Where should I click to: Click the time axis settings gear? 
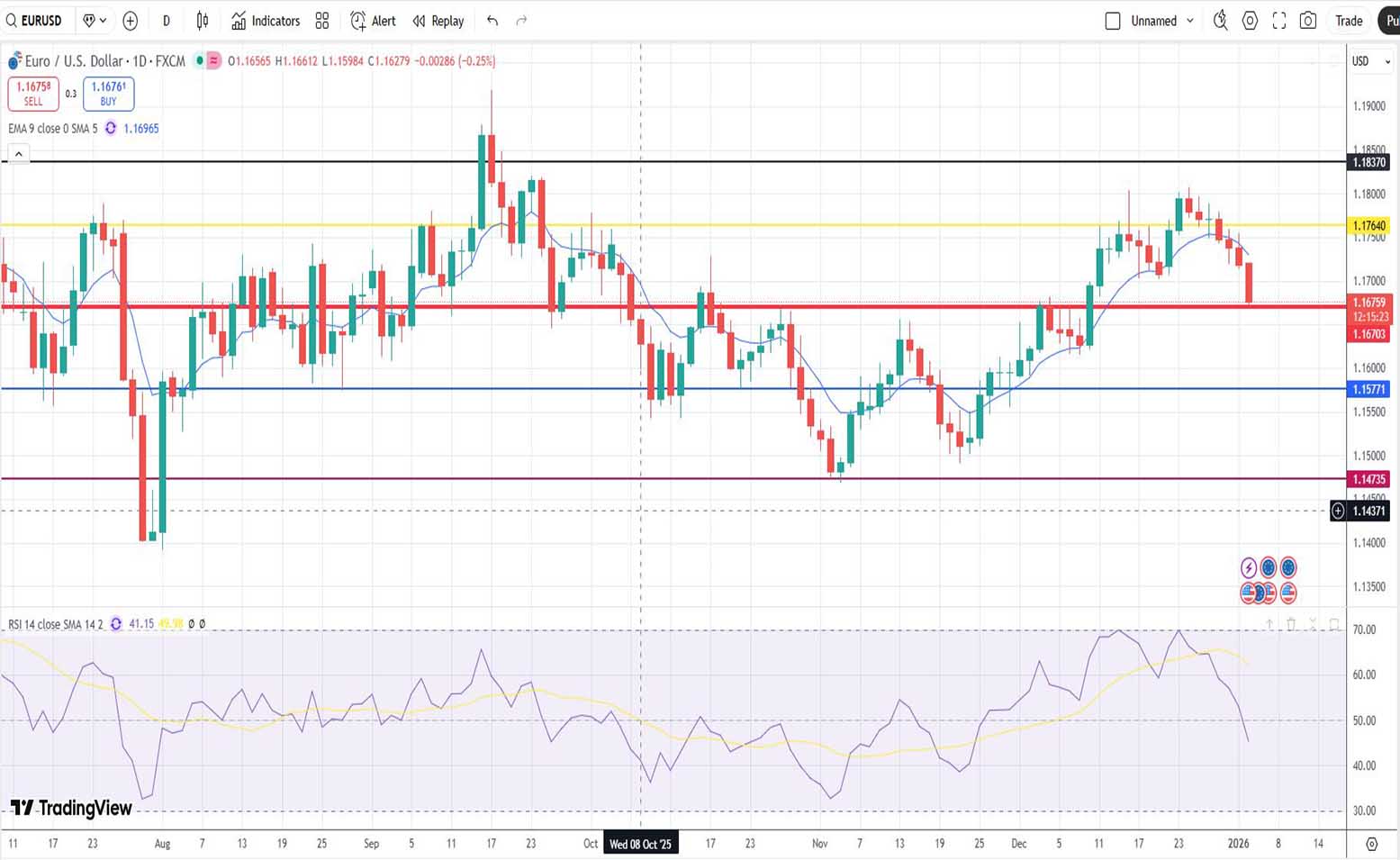tap(1371, 844)
